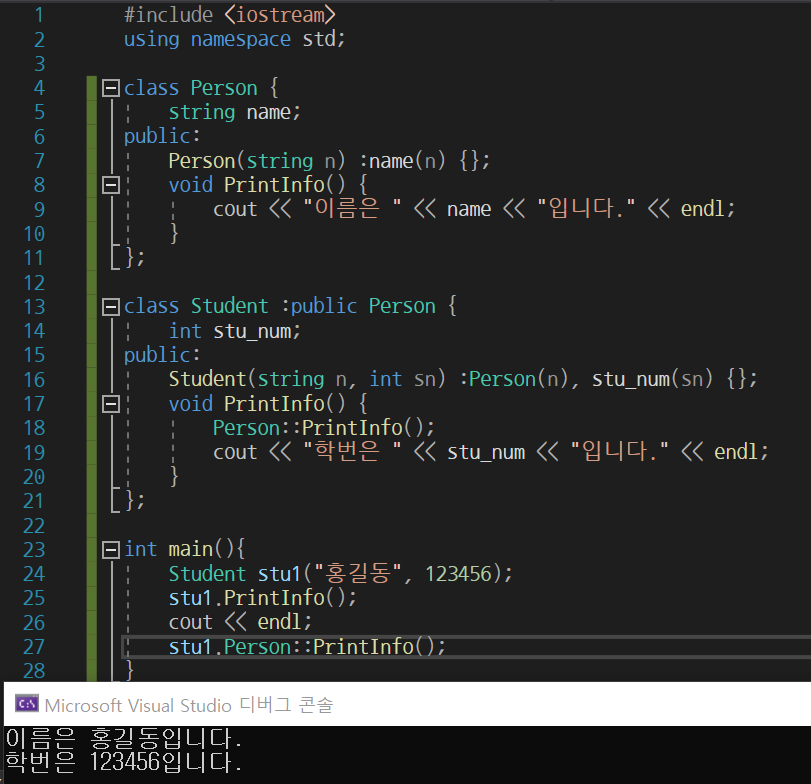Click the debug console window icon

[27, 704]
